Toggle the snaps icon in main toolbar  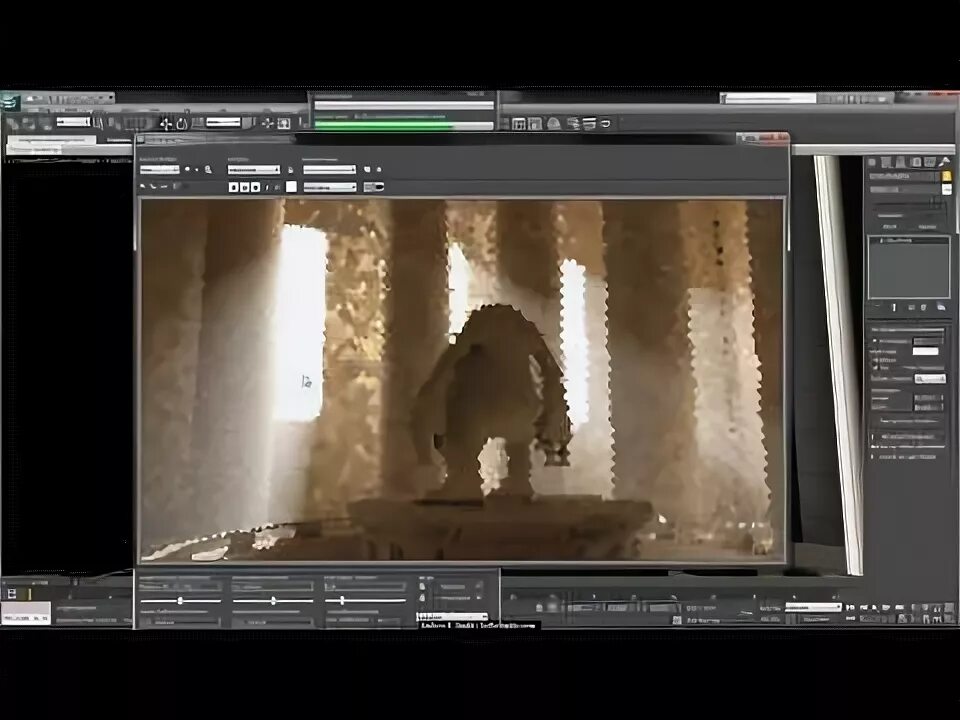point(283,124)
